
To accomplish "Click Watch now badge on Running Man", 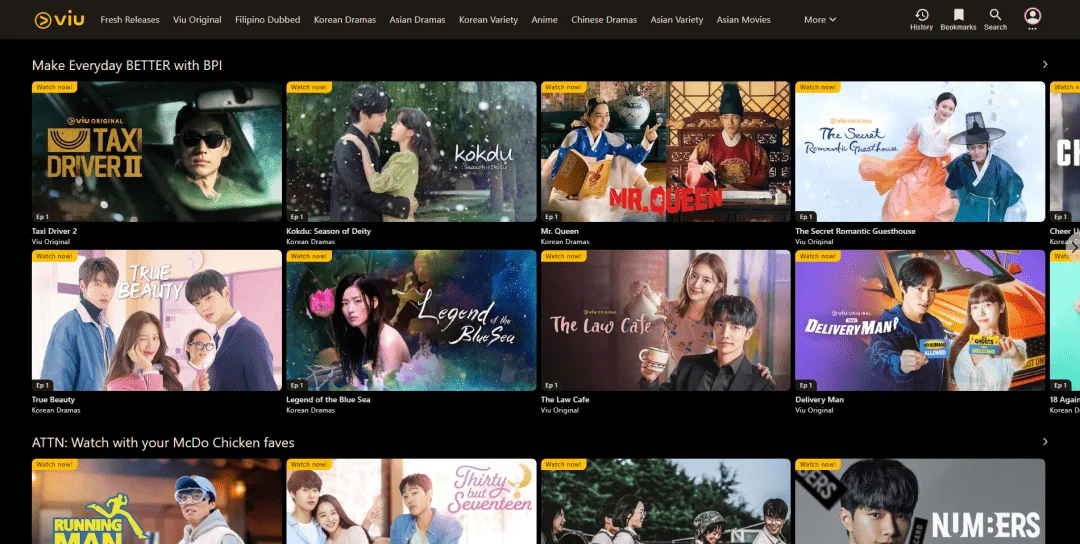I will pos(54,465).
